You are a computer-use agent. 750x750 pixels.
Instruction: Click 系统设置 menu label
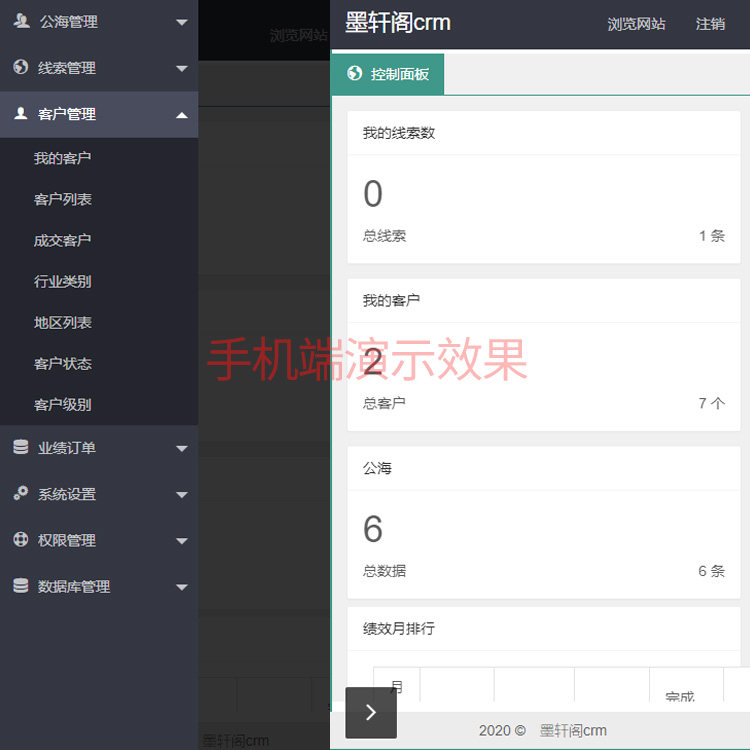[67, 494]
